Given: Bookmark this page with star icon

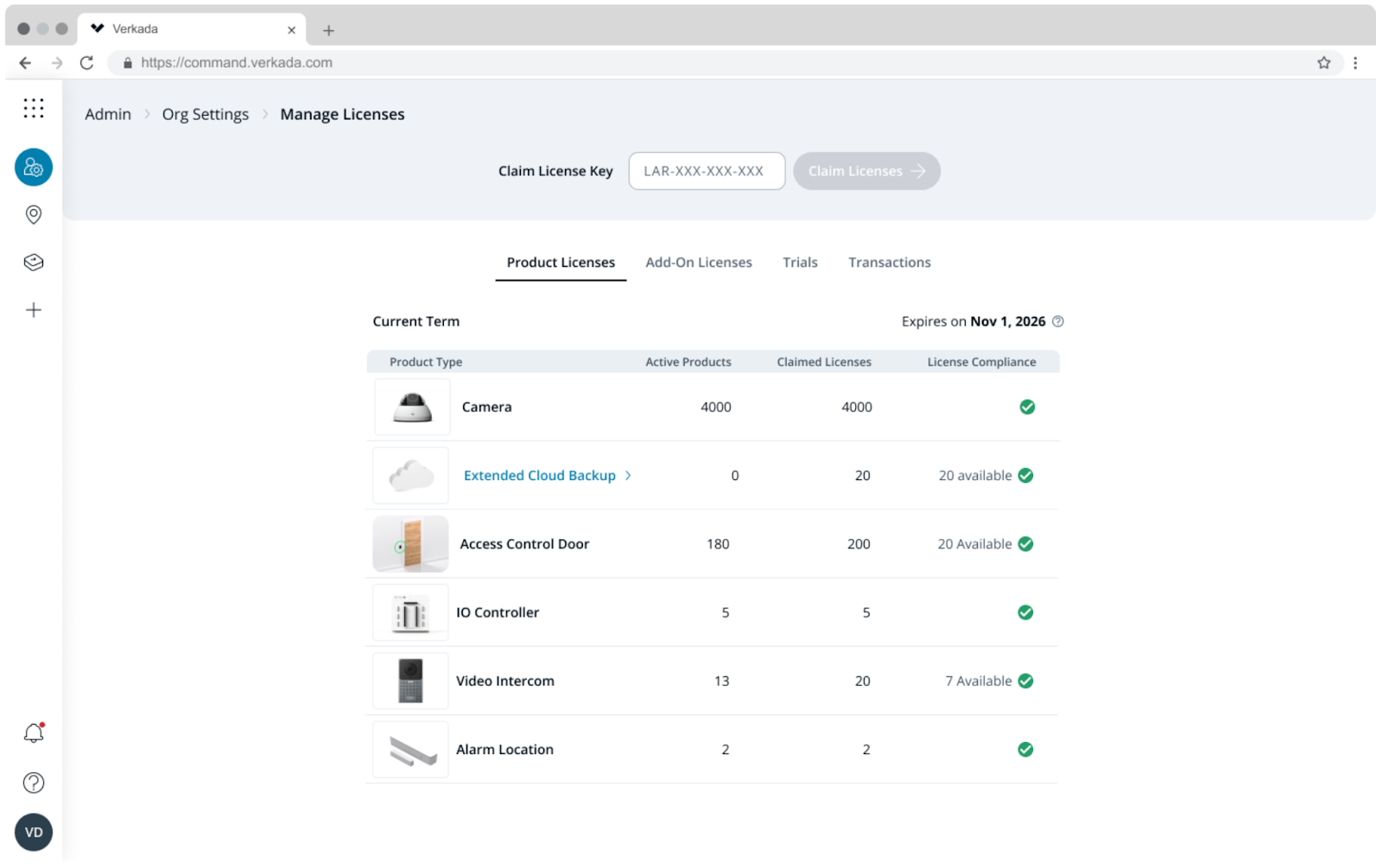Looking at the screenshot, I should [1323, 63].
